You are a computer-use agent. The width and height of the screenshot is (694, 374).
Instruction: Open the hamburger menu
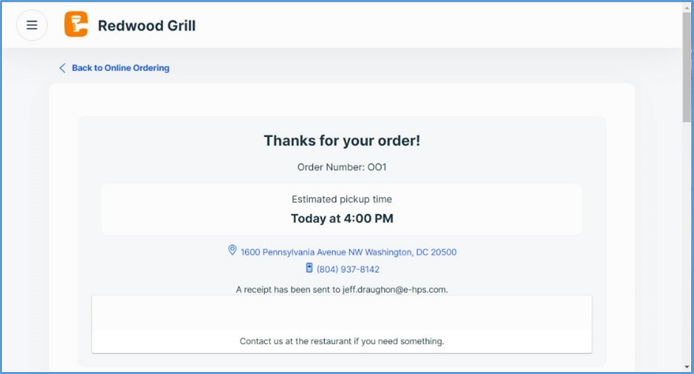[32, 25]
